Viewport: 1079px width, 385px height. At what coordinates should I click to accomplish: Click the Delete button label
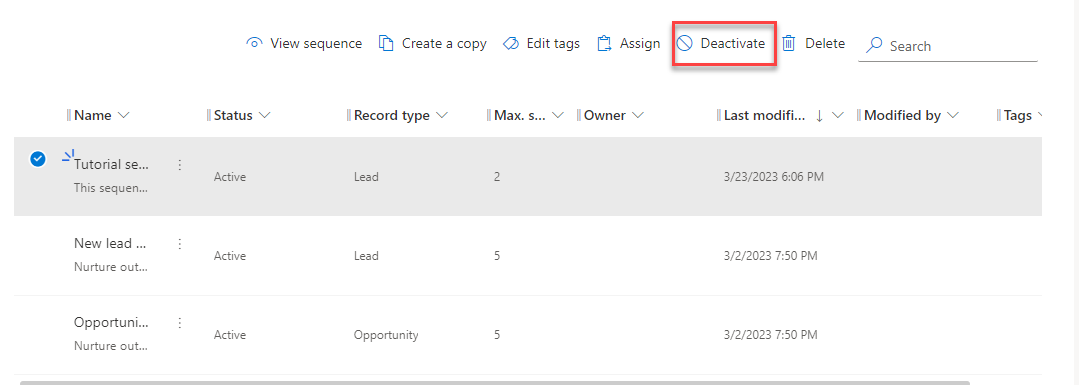(825, 43)
